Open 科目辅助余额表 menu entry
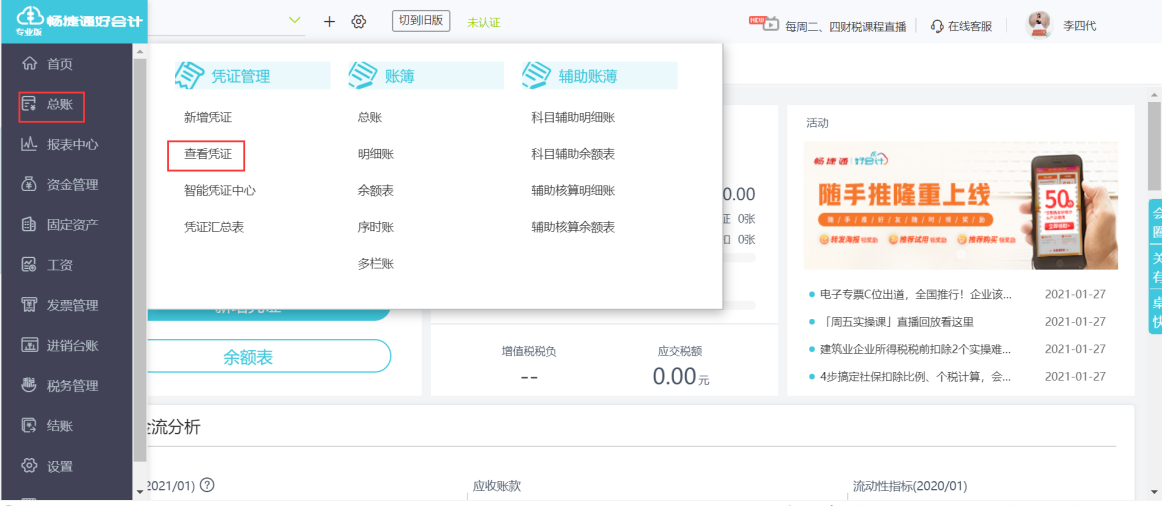This screenshot has width=1164, height=506. [x=573, y=154]
